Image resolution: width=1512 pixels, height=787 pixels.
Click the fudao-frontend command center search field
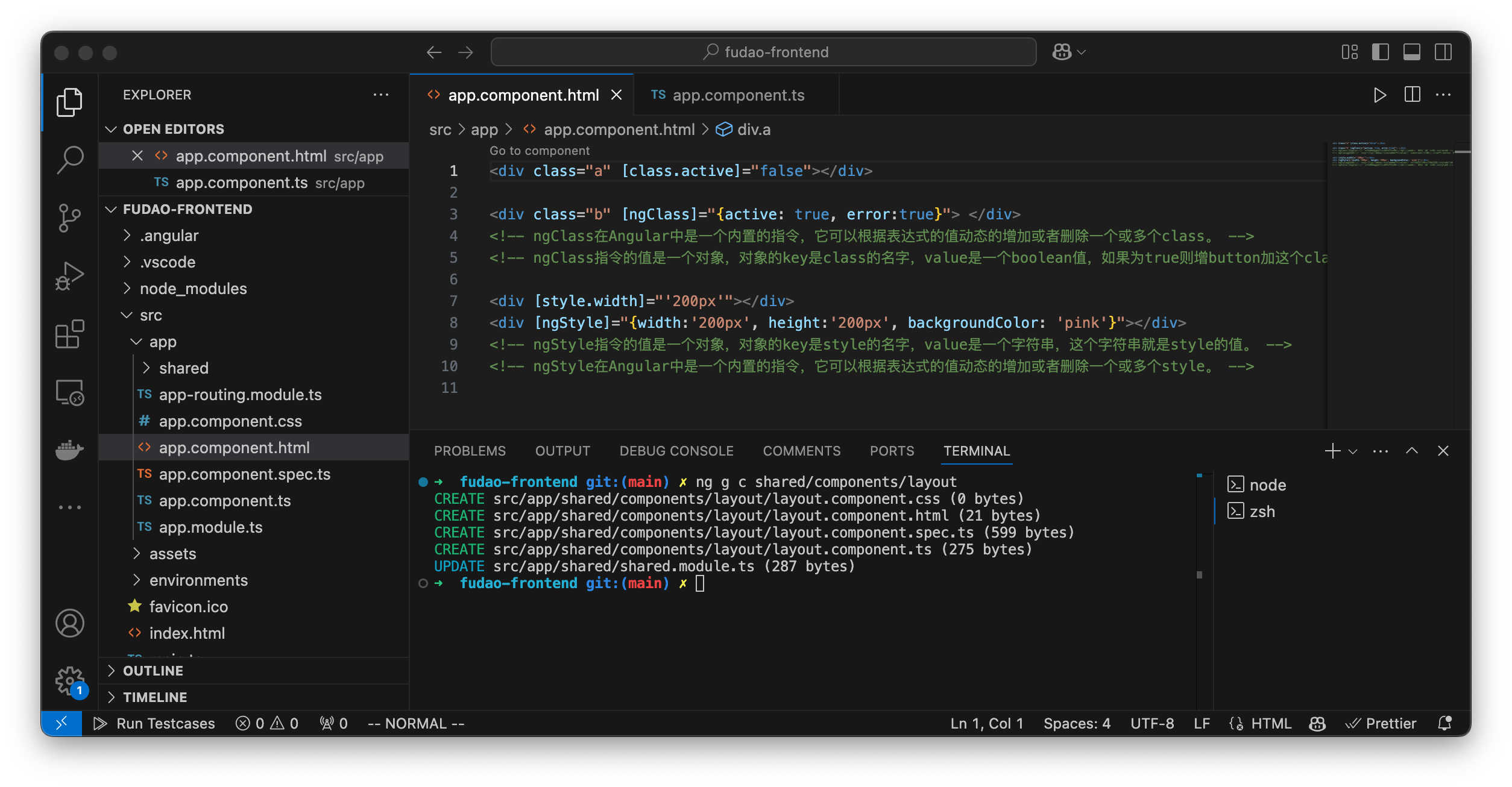pos(763,52)
